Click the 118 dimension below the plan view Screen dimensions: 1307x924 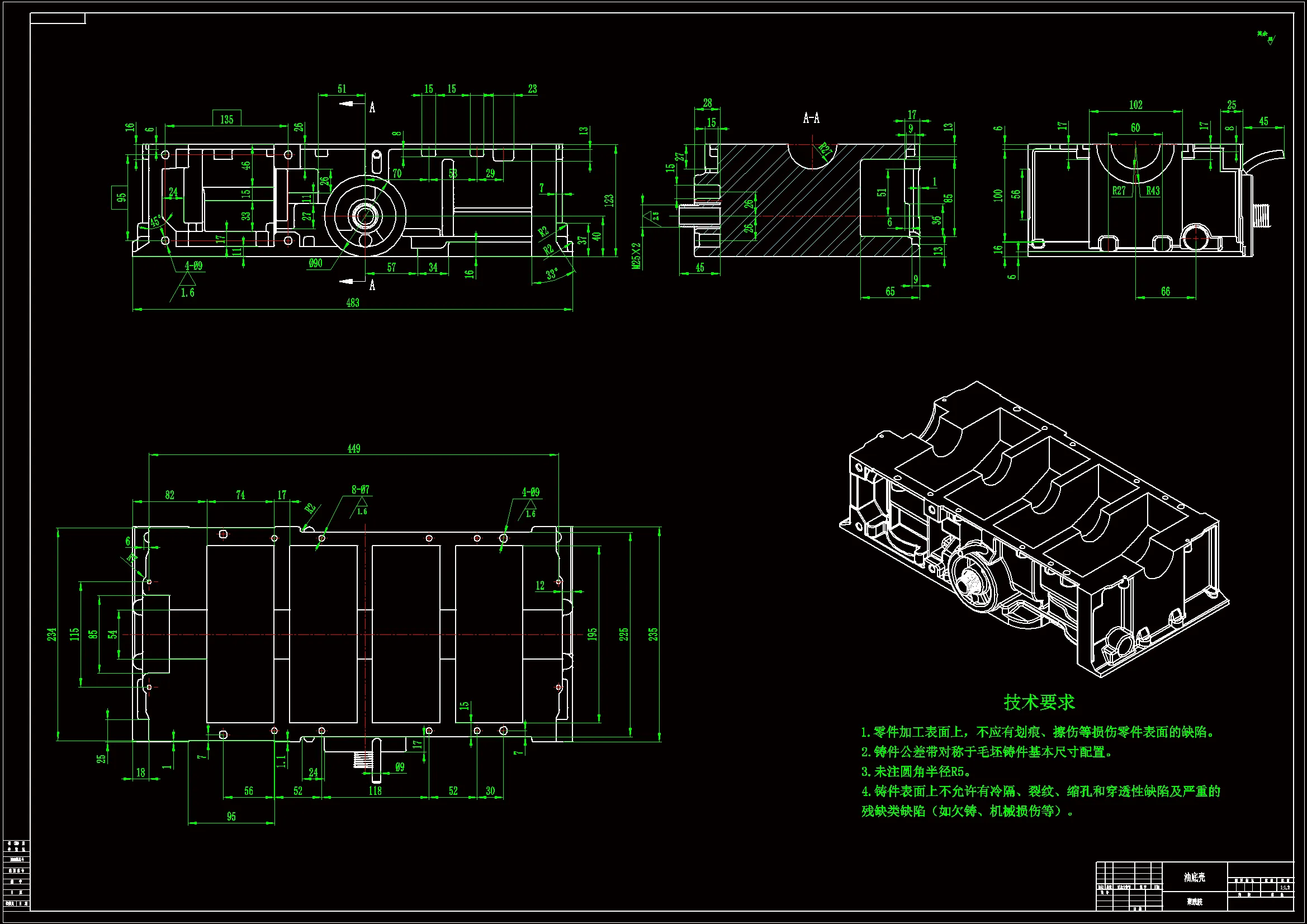point(375,791)
